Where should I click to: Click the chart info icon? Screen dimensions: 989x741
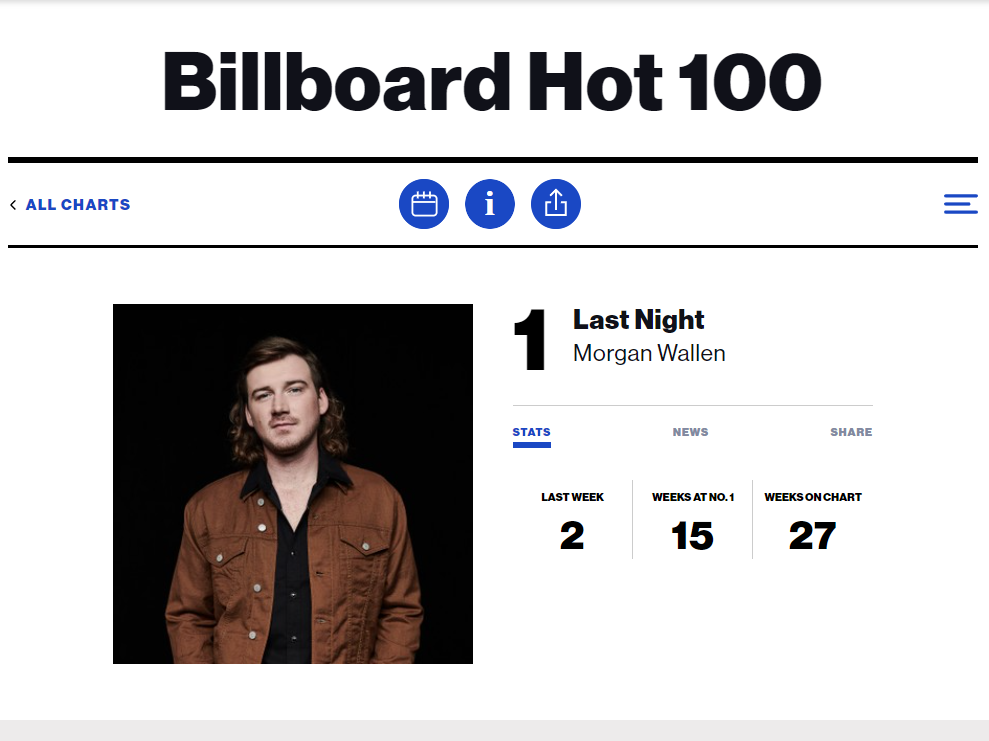(490, 204)
